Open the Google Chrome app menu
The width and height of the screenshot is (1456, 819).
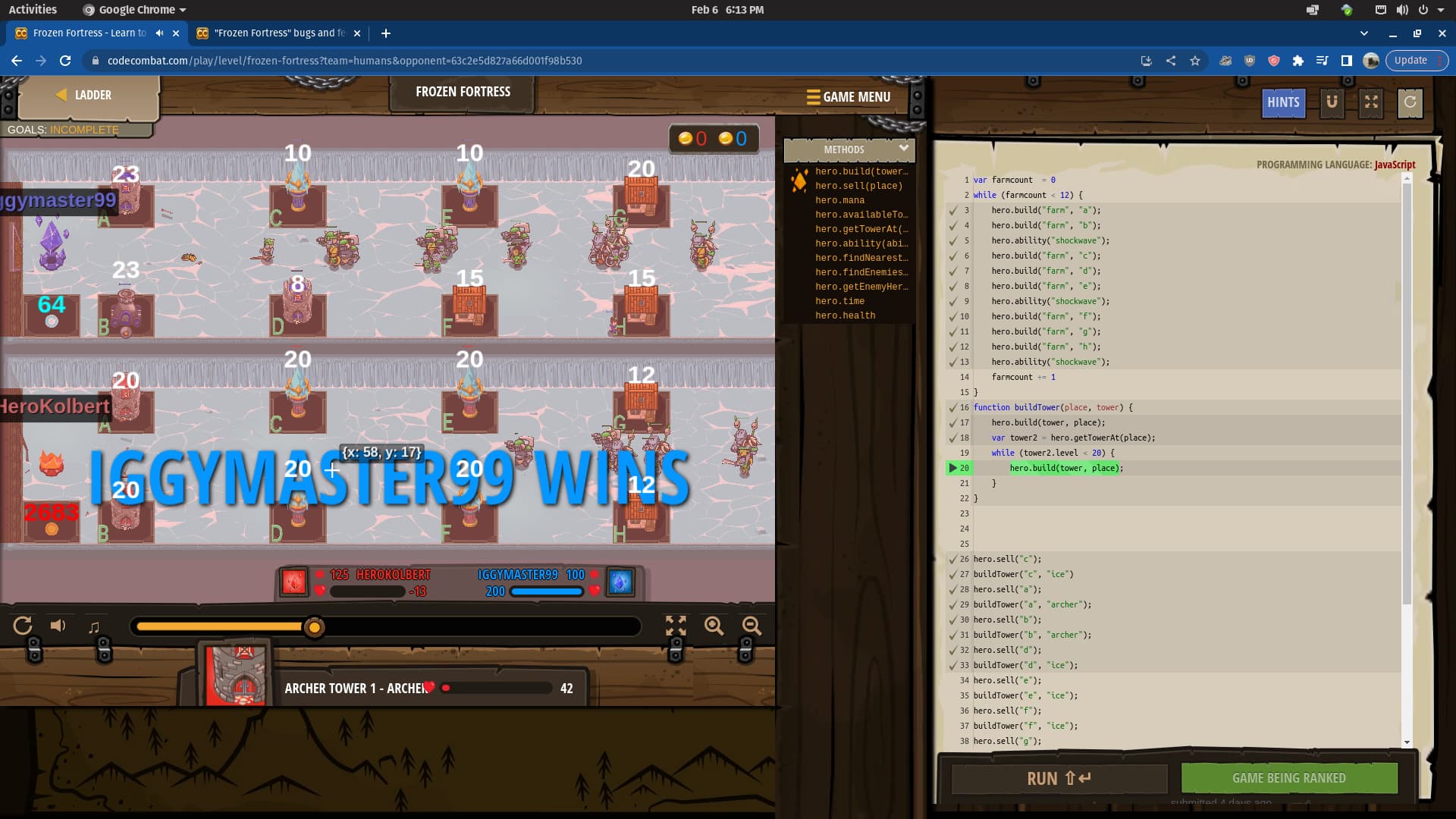pyautogui.click(x=135, y=10)
